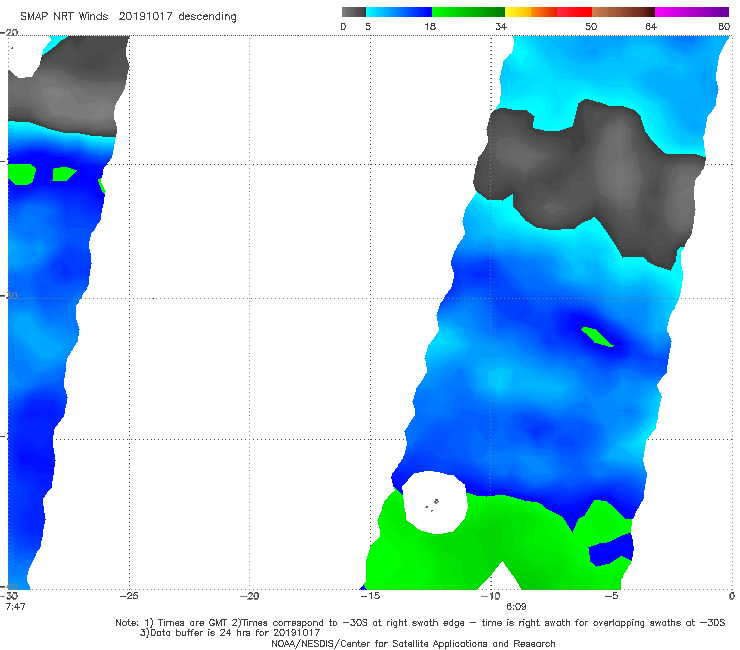Click the date "20191017" in the title
Image resolution: width=740 pixels, height=650 pixels.
point(145,16)
